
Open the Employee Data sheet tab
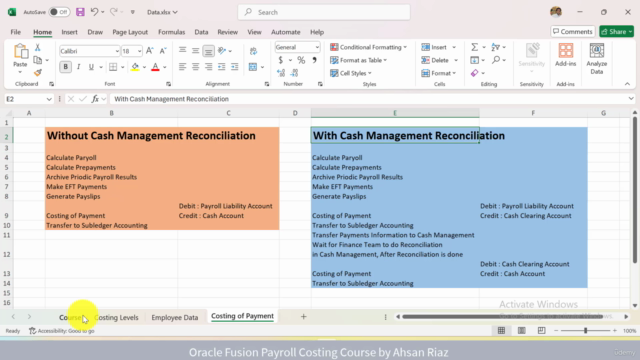click(175, 317)
